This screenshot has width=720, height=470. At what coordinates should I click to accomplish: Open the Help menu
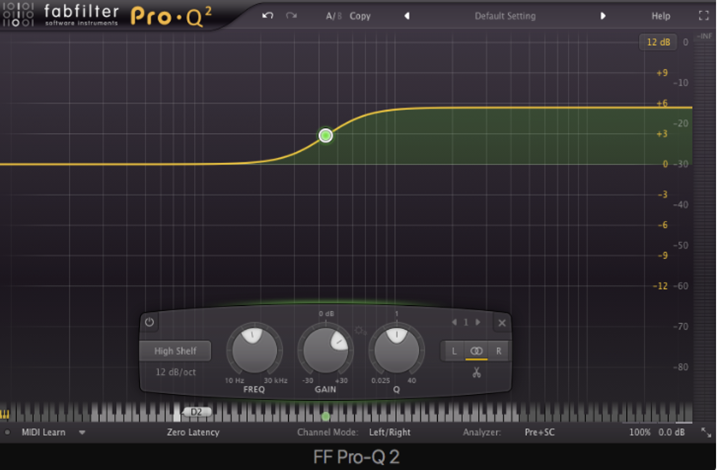coord(661,16)
